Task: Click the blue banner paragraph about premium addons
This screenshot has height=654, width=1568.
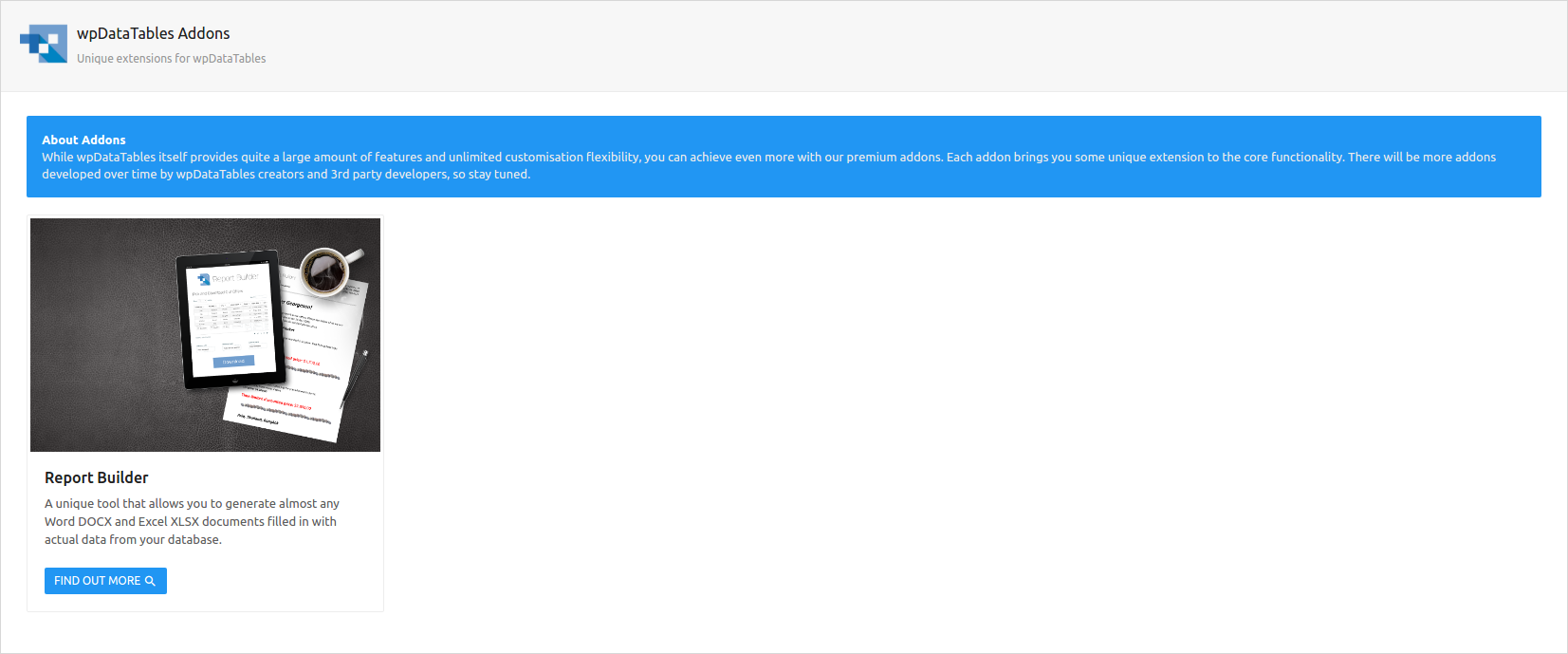Action: pyautogui.click(x=768, y=165)
